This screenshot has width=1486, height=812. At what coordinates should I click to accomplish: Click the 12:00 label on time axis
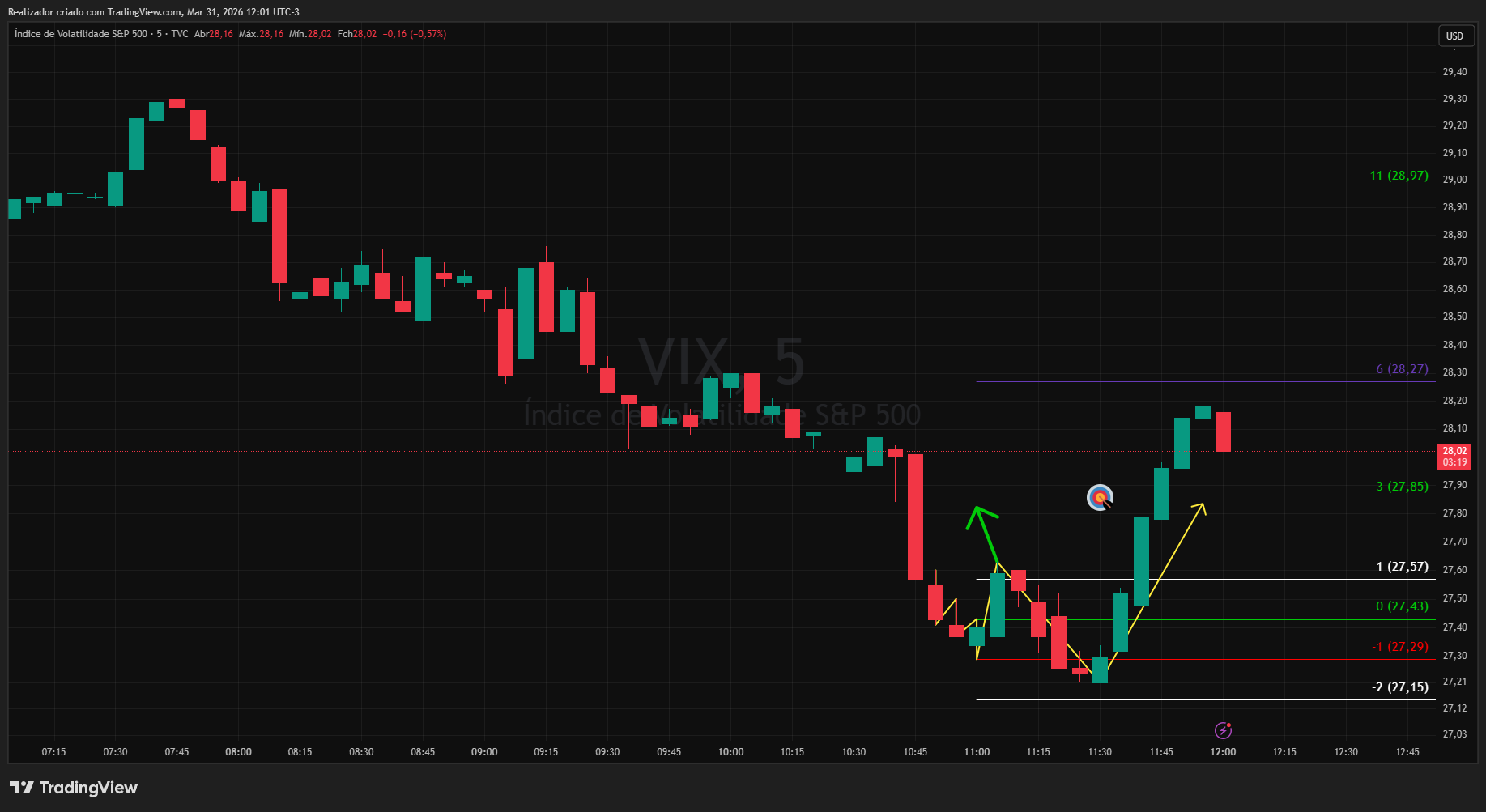coord(1223,752)
